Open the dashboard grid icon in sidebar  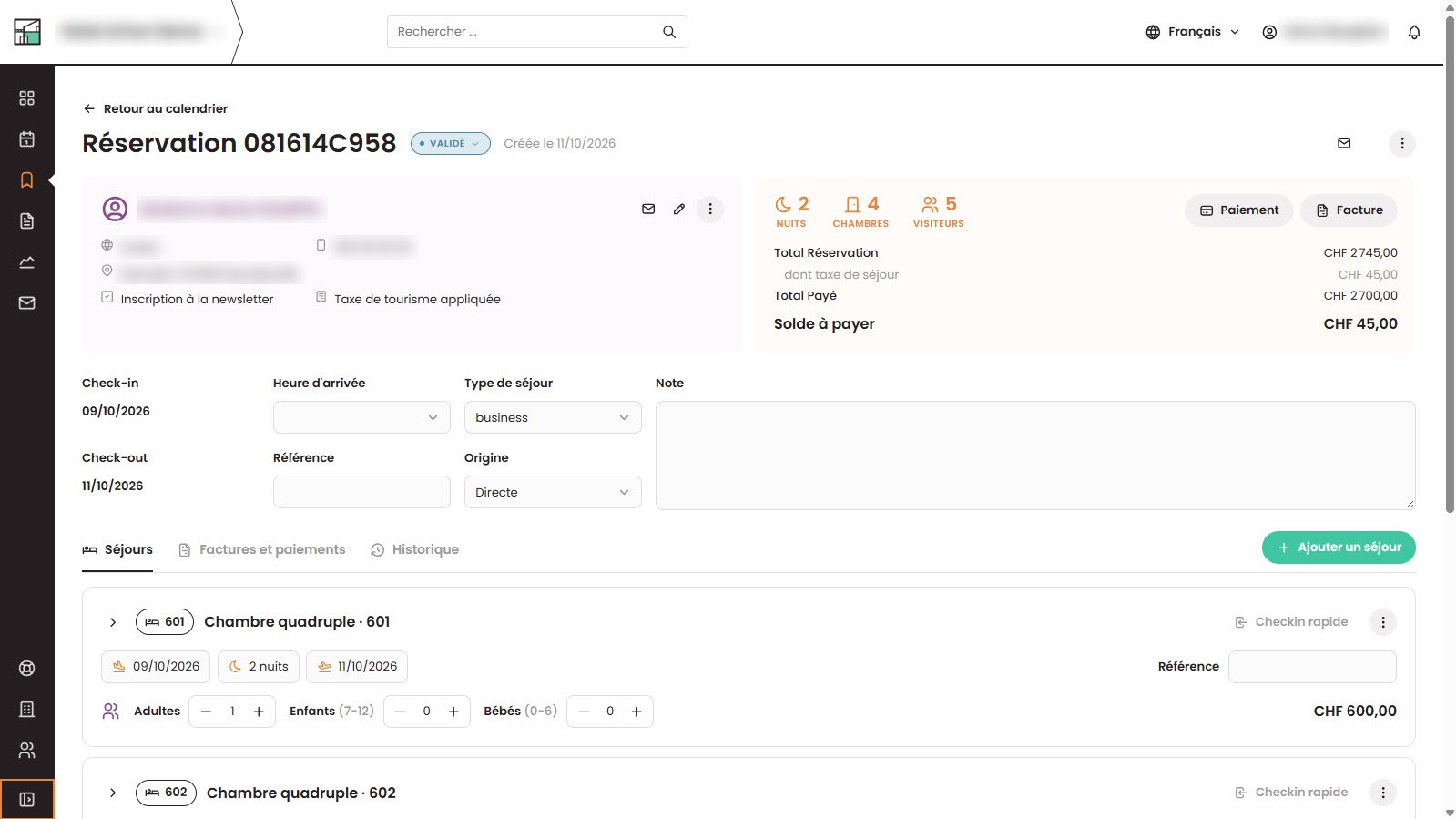coord(27,98)
